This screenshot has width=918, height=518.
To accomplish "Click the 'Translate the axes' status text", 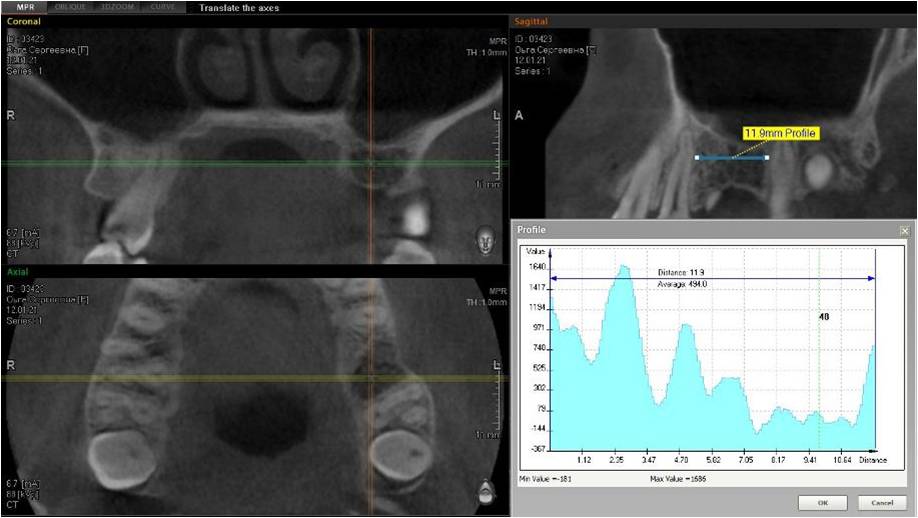I will coord(239,8).
